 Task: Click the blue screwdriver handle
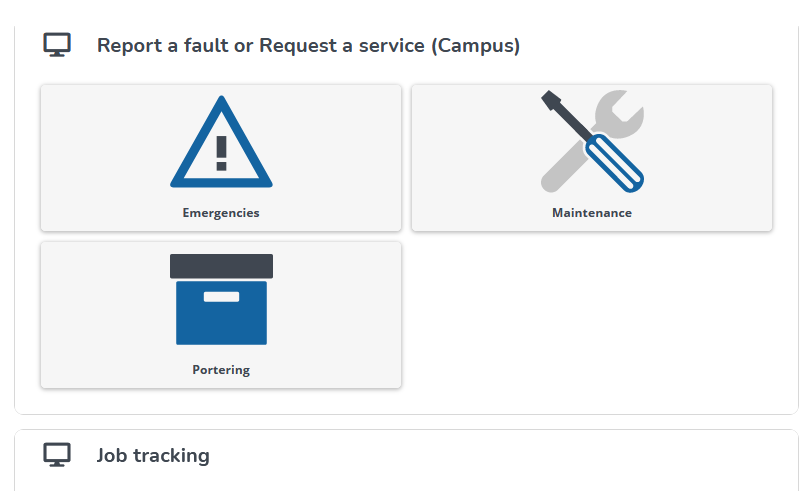(613, 164)
